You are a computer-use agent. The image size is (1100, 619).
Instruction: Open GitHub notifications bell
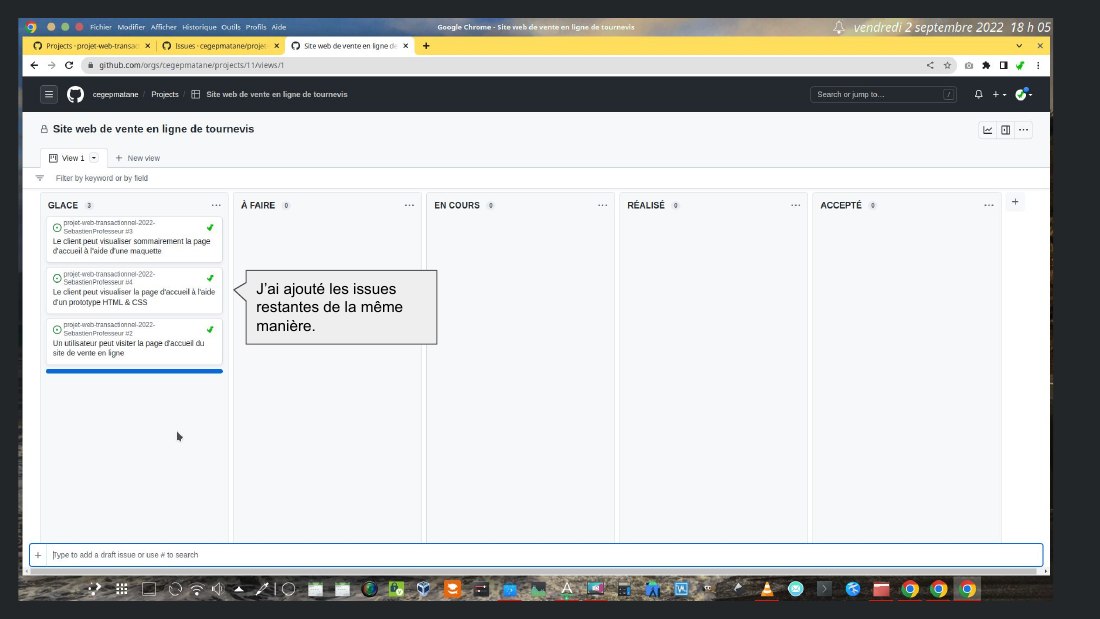[979, 94]
